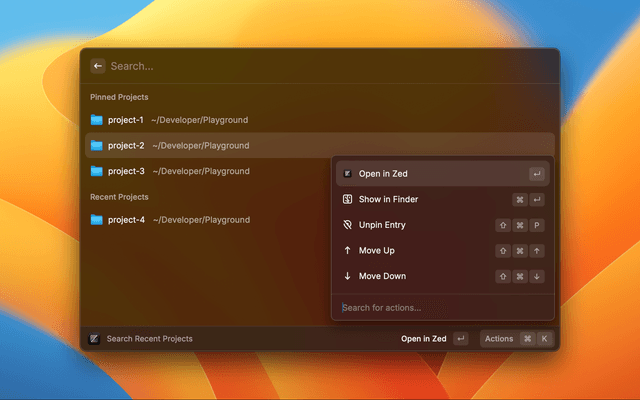Click the Zed icon in action menu
The image size is (640, 400).
coord(347,174)
